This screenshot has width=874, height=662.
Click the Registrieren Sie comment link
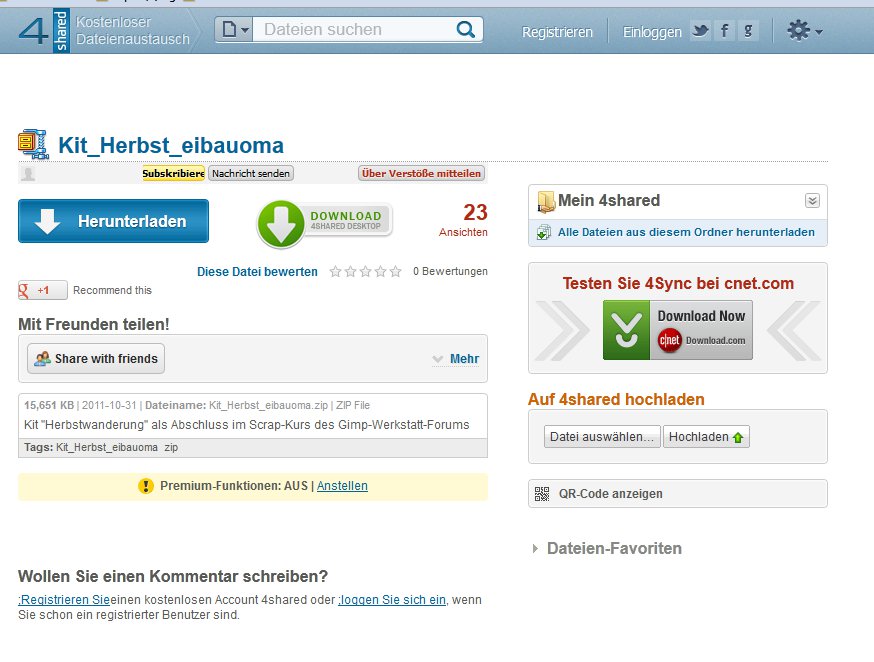(64, 600)
